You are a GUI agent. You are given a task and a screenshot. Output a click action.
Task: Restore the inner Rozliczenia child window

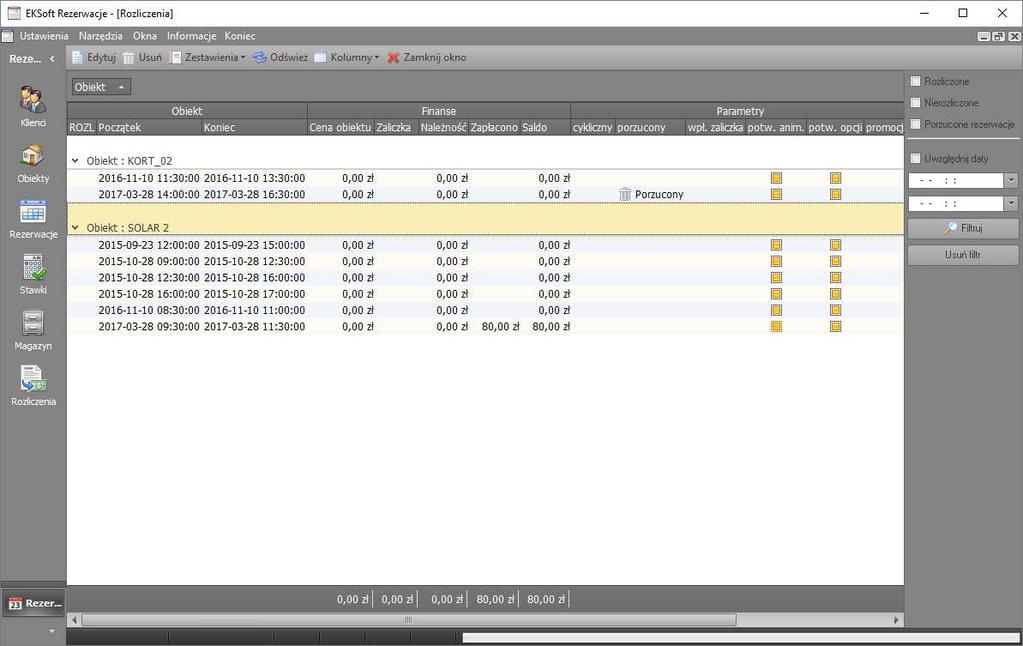pos(998,37)
